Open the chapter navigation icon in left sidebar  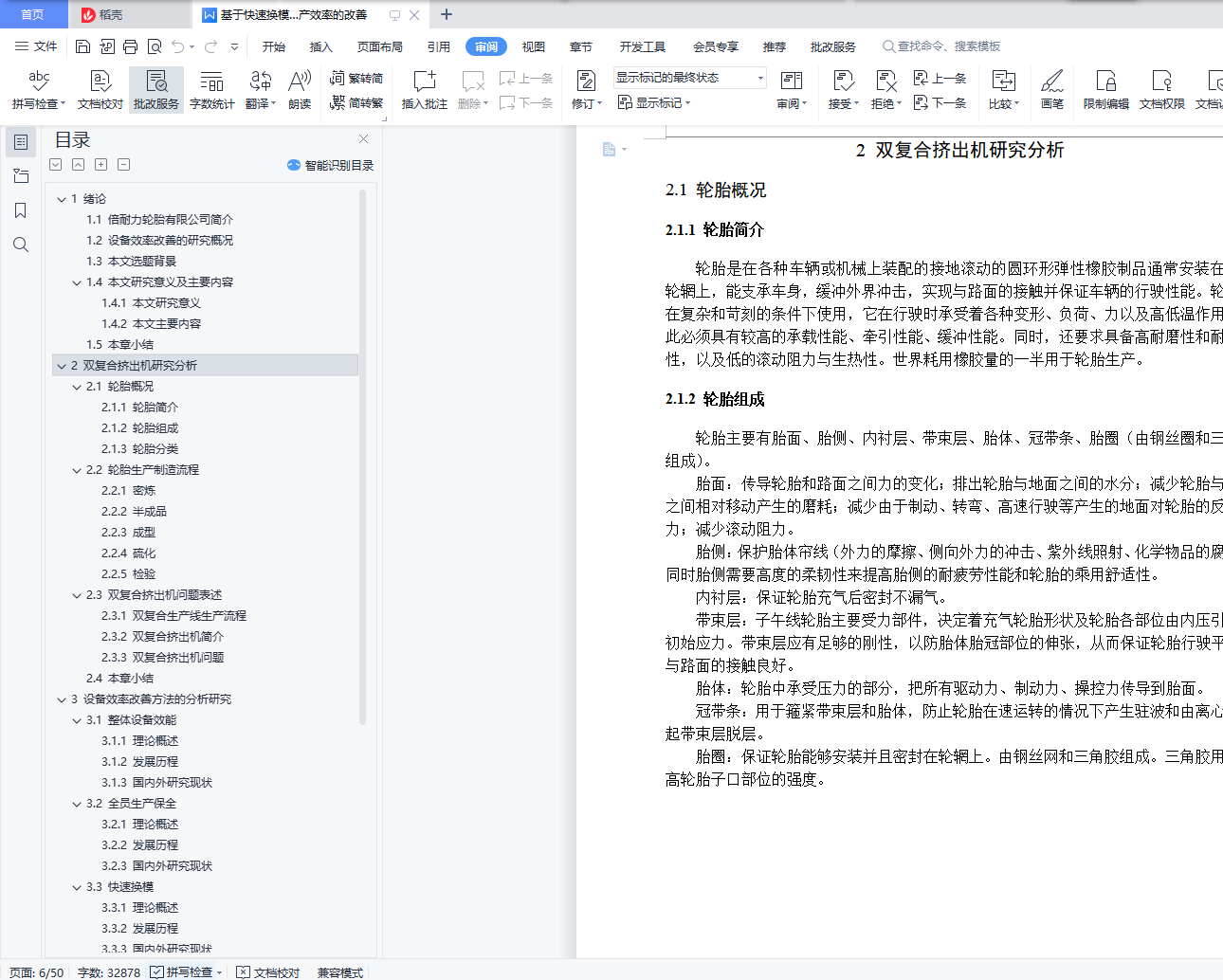coord(21,176)
